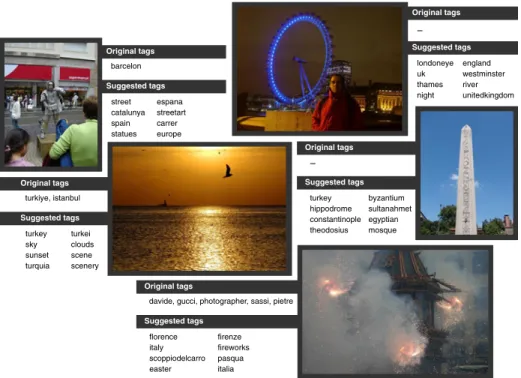
Task: Click the 'turquia' tag
Action: click(37, 266)
